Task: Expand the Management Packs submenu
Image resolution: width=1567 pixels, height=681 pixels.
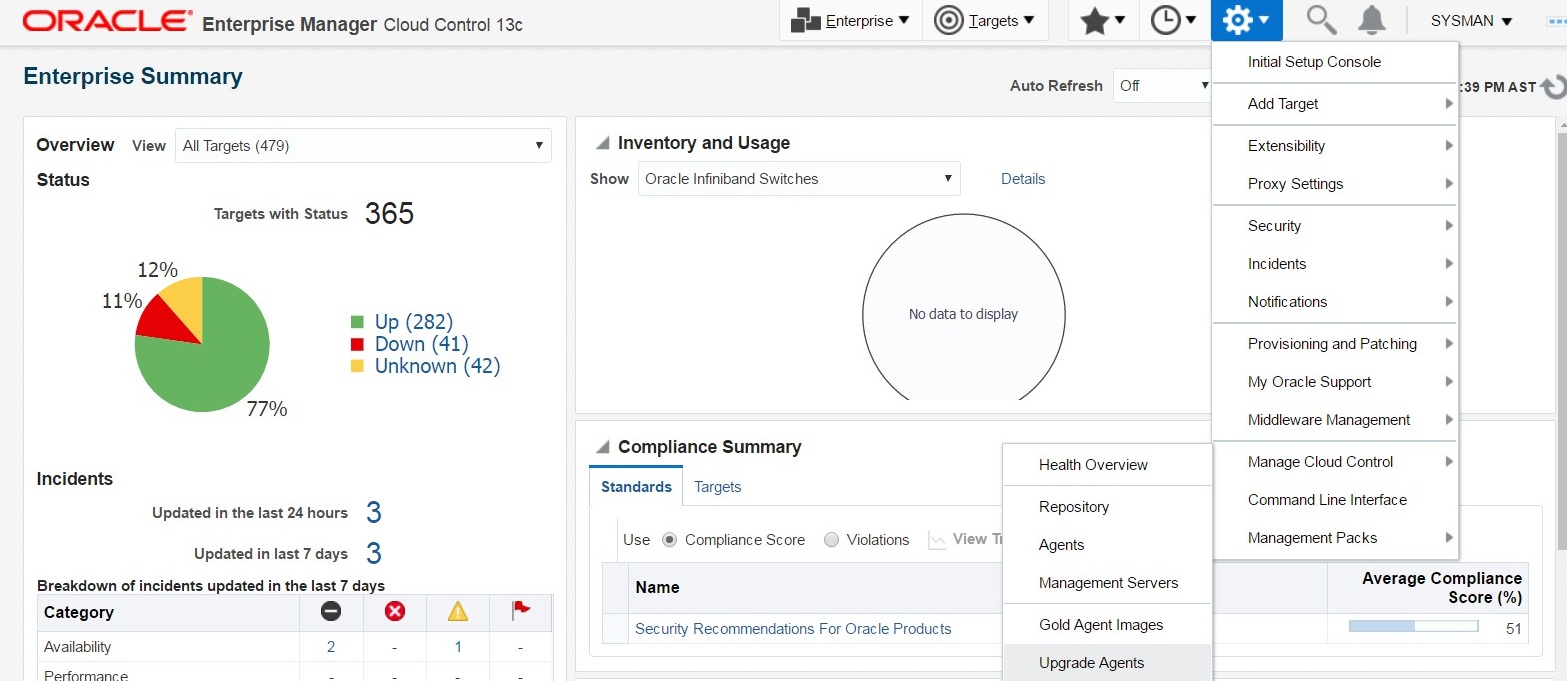Action: click(1335, 538)
